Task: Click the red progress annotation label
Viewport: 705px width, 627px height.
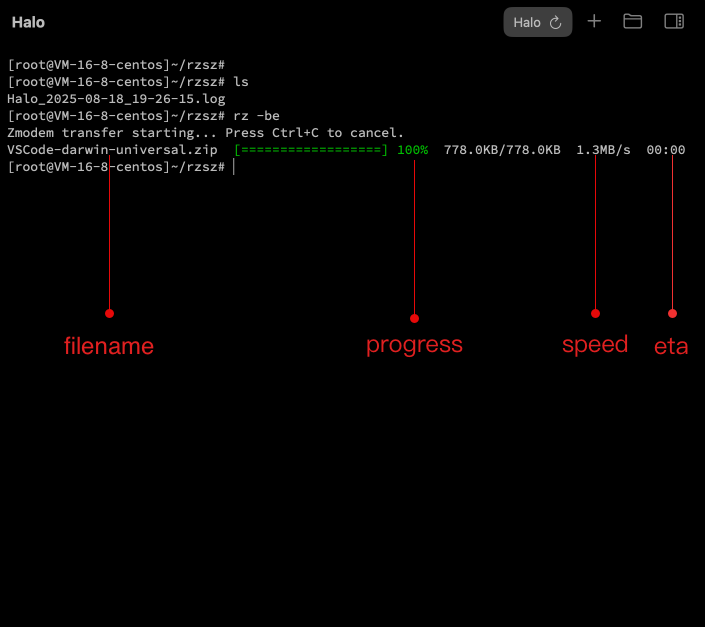Action: (414, 345)
